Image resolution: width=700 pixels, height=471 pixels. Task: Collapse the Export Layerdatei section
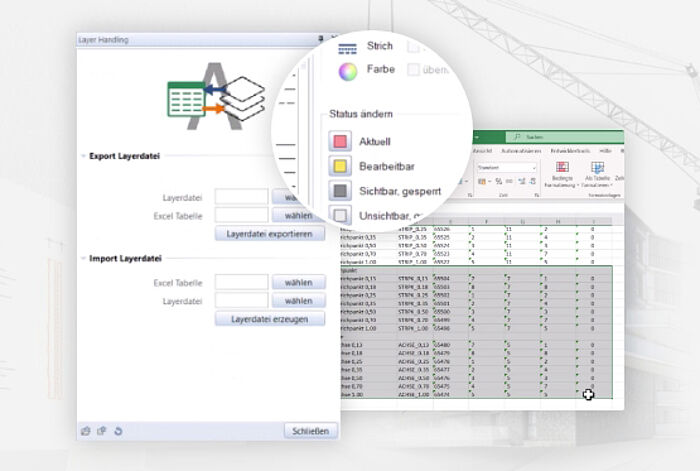coord(82,156)
